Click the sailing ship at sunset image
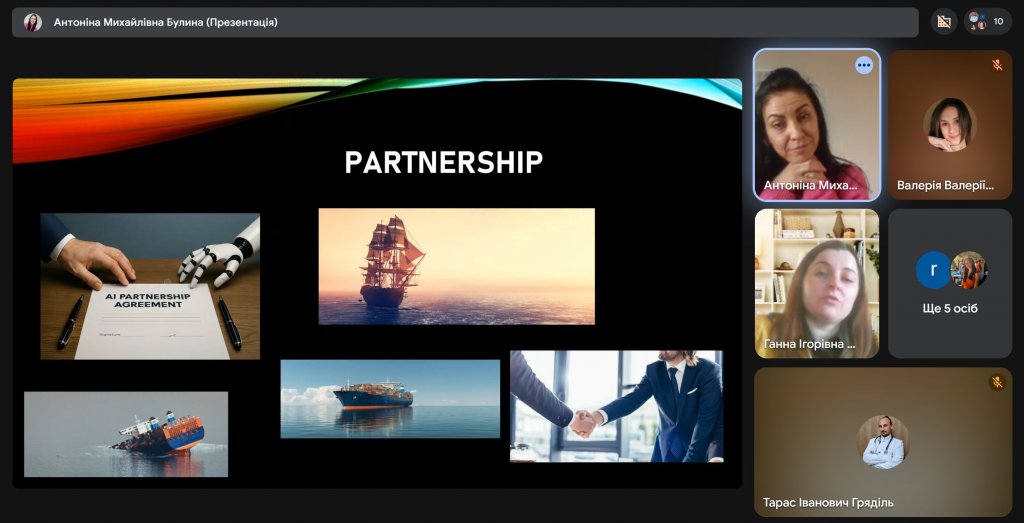 point(456,266)
